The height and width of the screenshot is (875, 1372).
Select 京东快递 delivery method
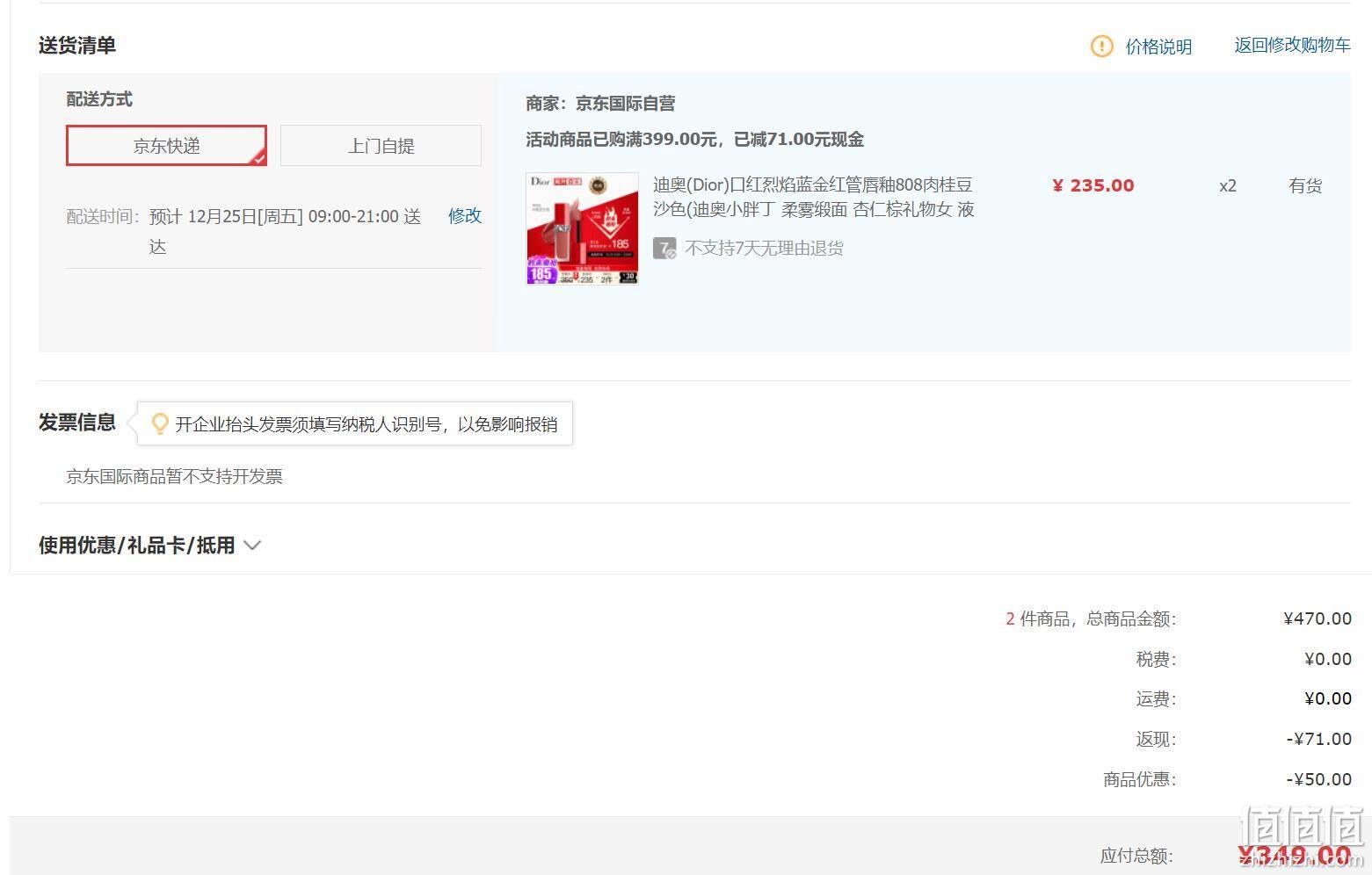point(166,146)
